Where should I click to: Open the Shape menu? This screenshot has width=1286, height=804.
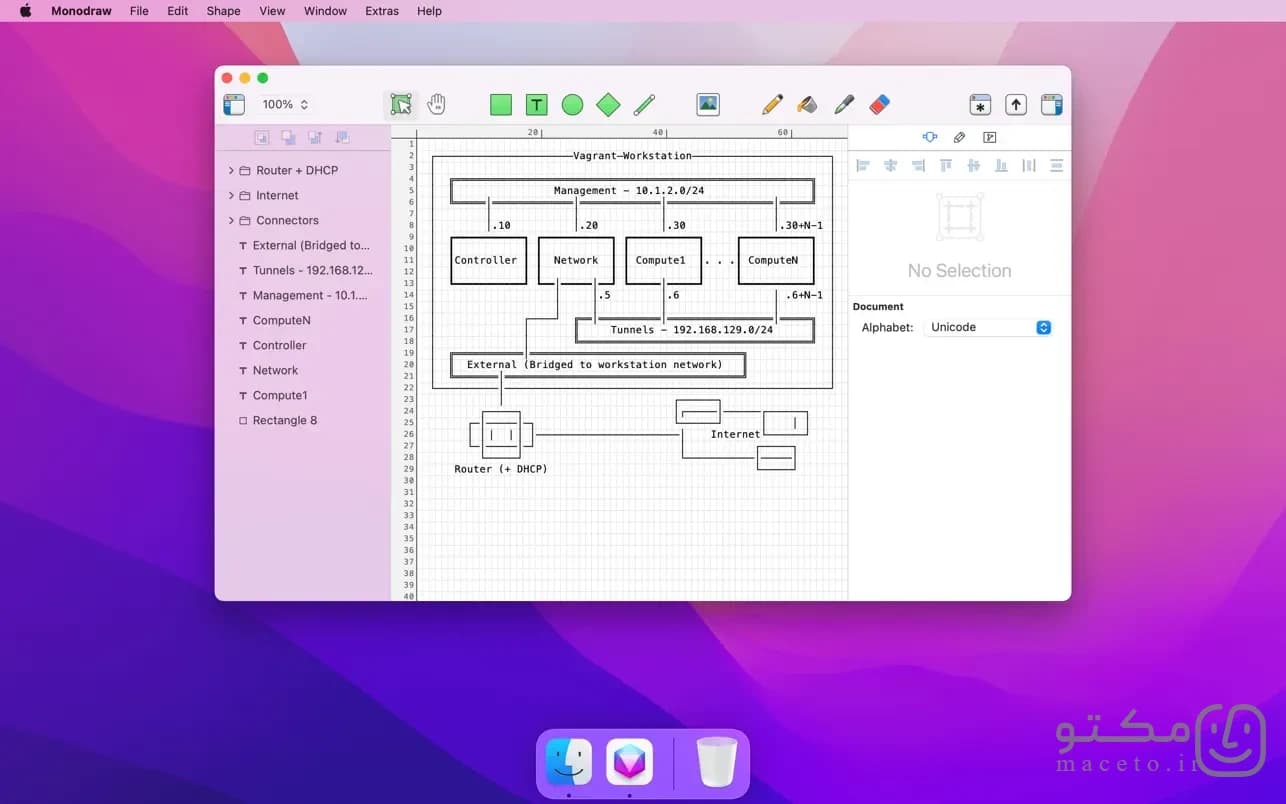point(223,11)
